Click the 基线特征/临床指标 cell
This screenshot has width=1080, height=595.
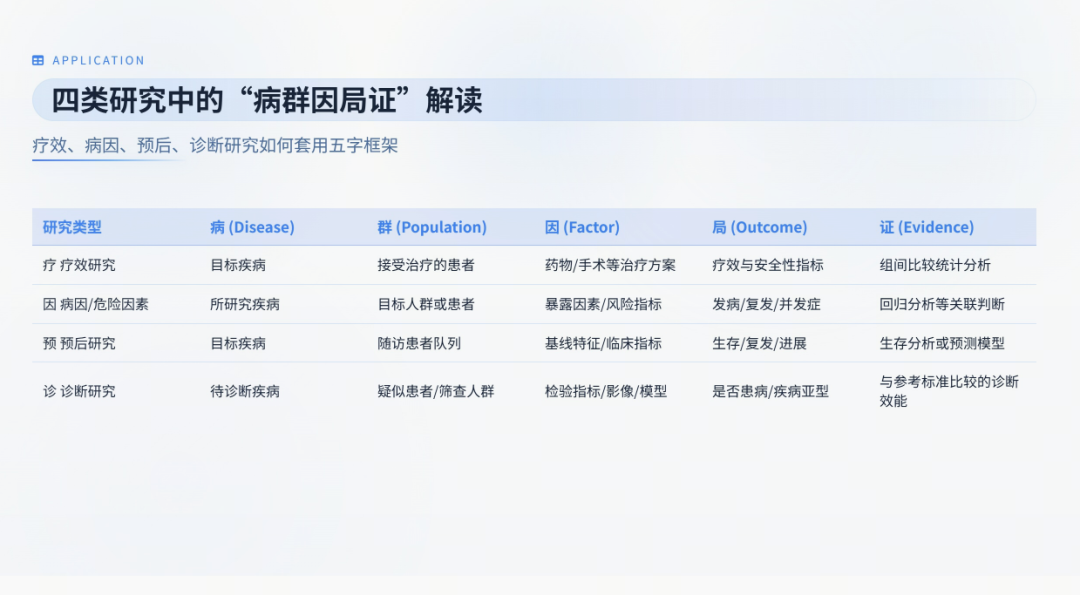[x=603, y=344]
